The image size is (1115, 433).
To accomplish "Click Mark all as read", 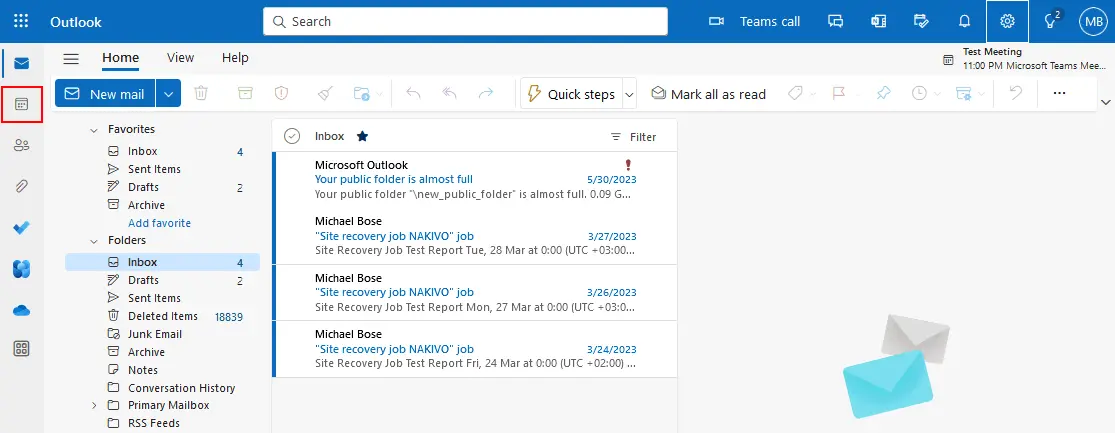I will point(709,94).
